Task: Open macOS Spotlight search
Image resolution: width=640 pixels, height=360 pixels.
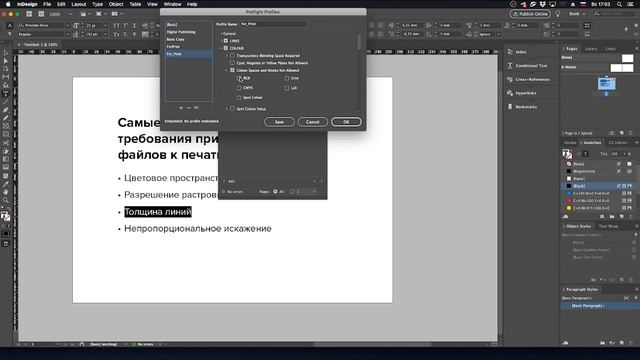Action: tap(620, 4)
